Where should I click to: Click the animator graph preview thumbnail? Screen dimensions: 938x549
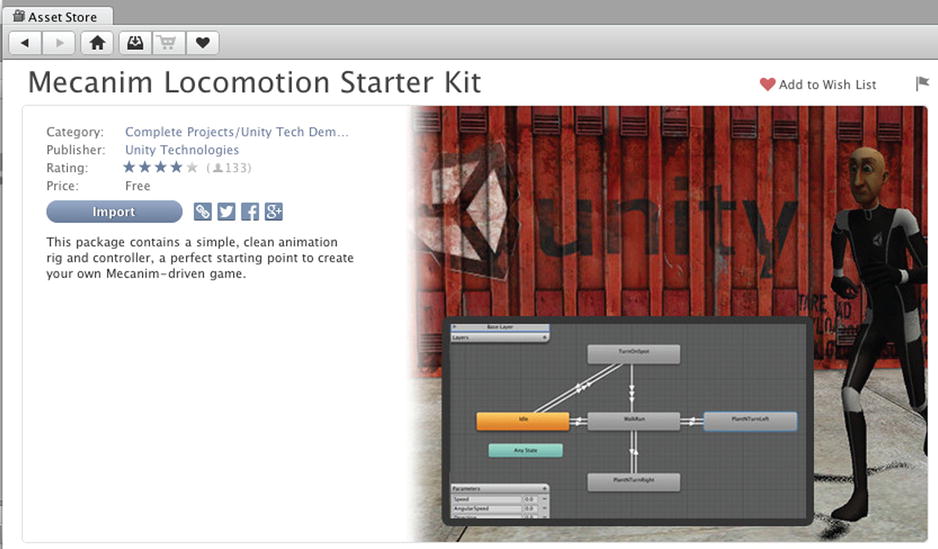627,421
